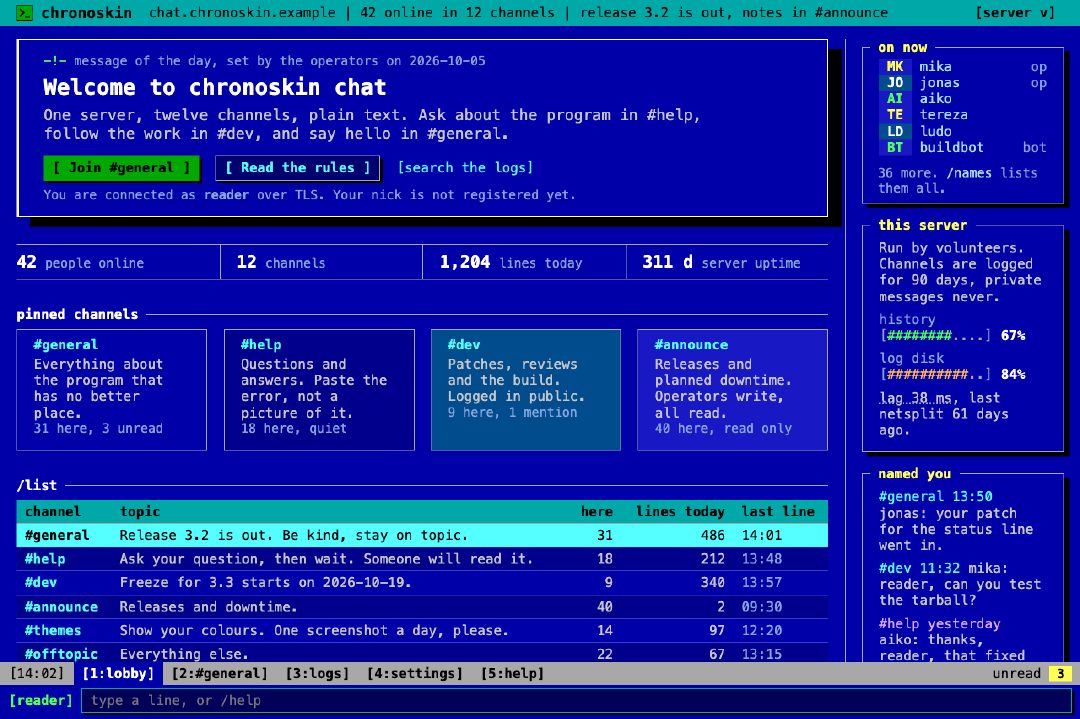
Task: Select the #help row in channel list
Action: (422, 559)
